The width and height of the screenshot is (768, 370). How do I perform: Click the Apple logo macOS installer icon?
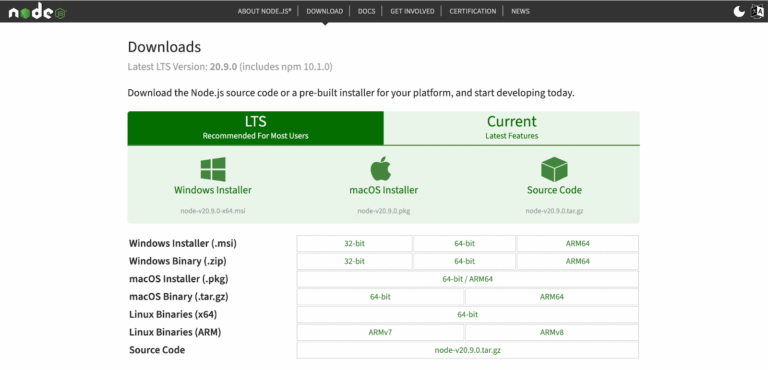[381, 169]
